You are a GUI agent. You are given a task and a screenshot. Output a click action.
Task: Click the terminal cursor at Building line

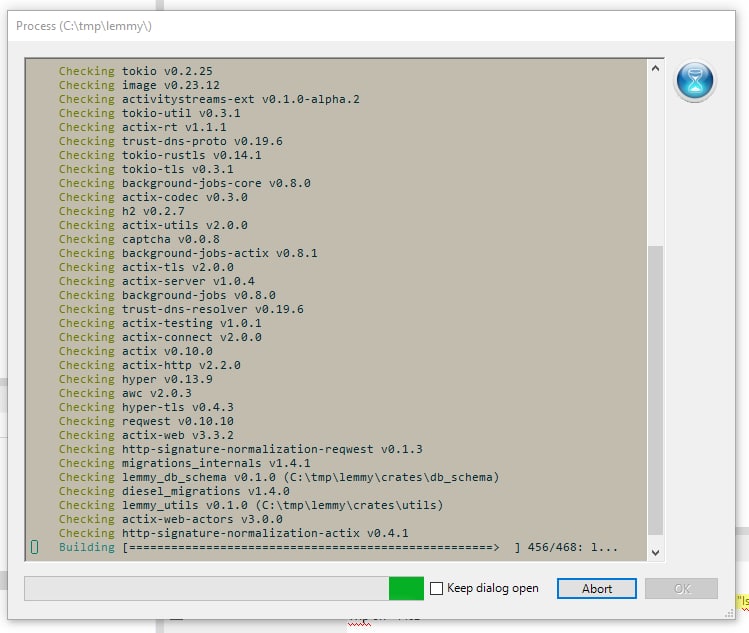click(x=34, y=547)
